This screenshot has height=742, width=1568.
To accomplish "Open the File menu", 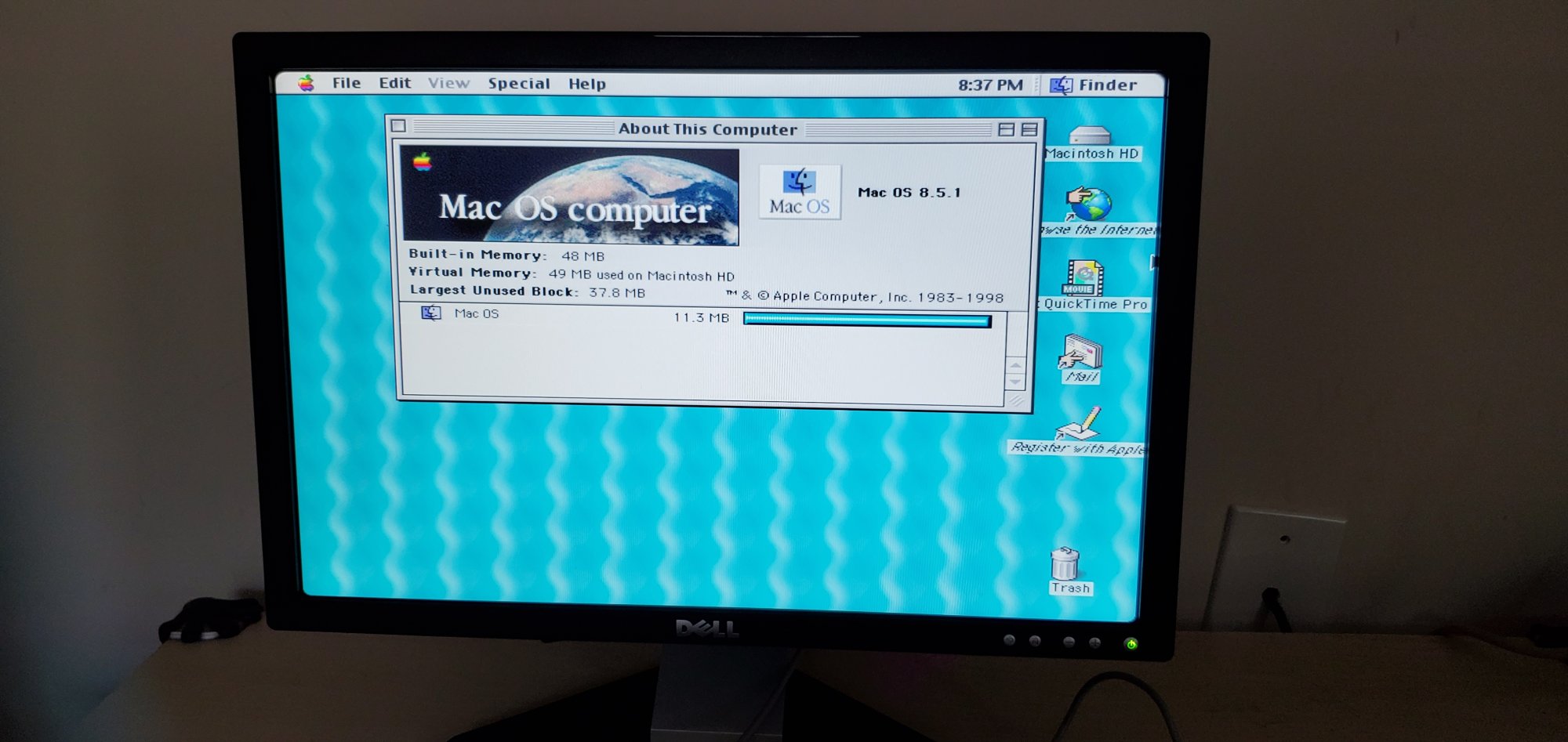I will [x=346, y=83].
